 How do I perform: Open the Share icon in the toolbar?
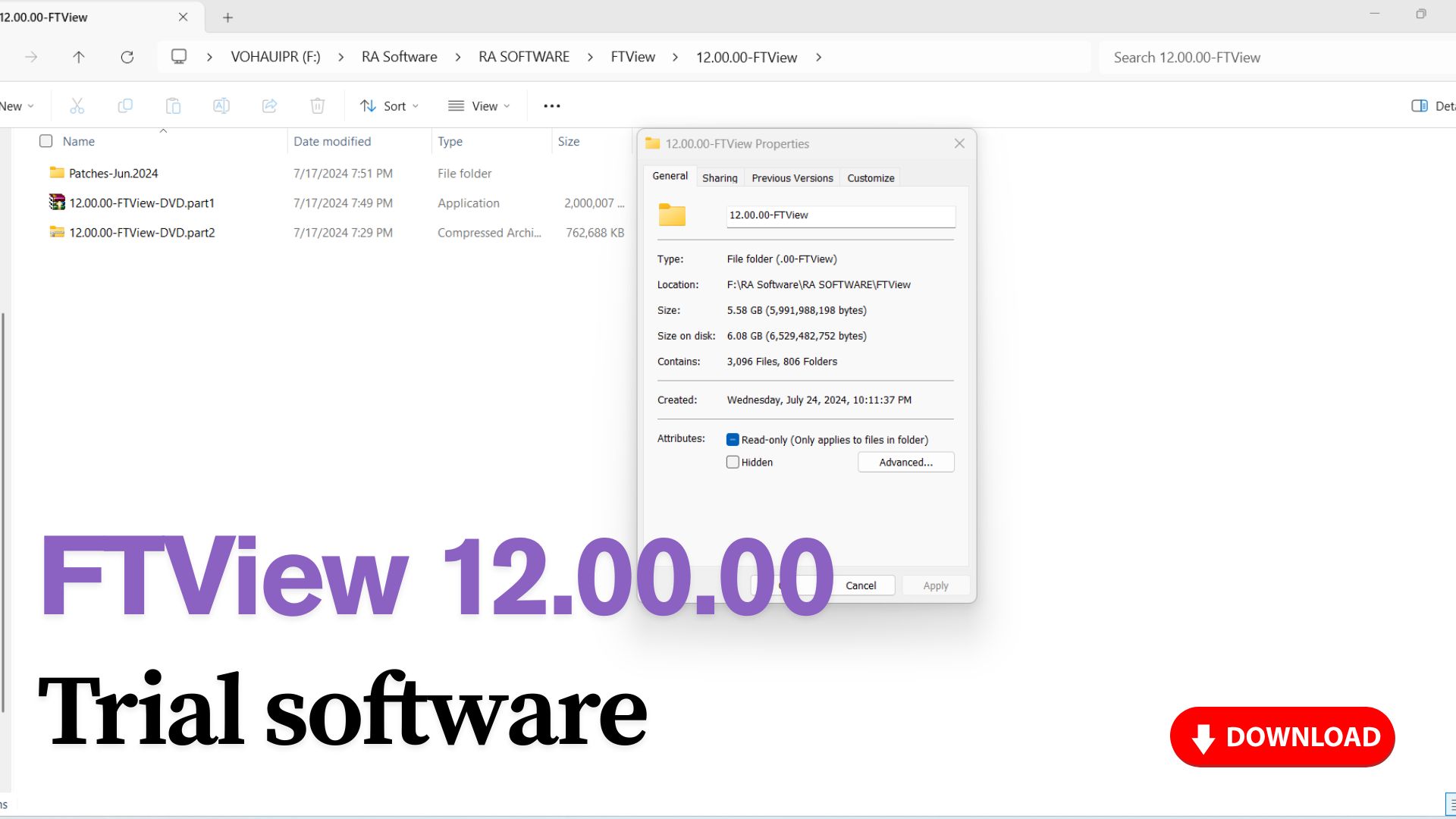coord(269,105)
